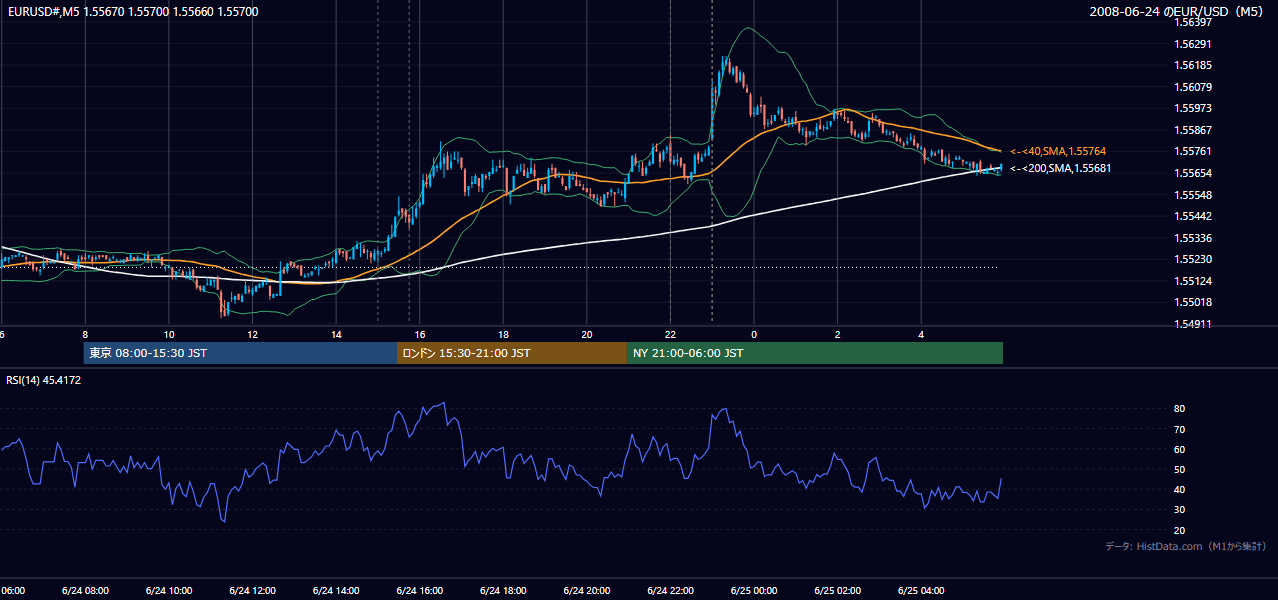This screenshot has height=600, width=1278.
Task: Click hour label 2 under price chart
Action: 838,334
